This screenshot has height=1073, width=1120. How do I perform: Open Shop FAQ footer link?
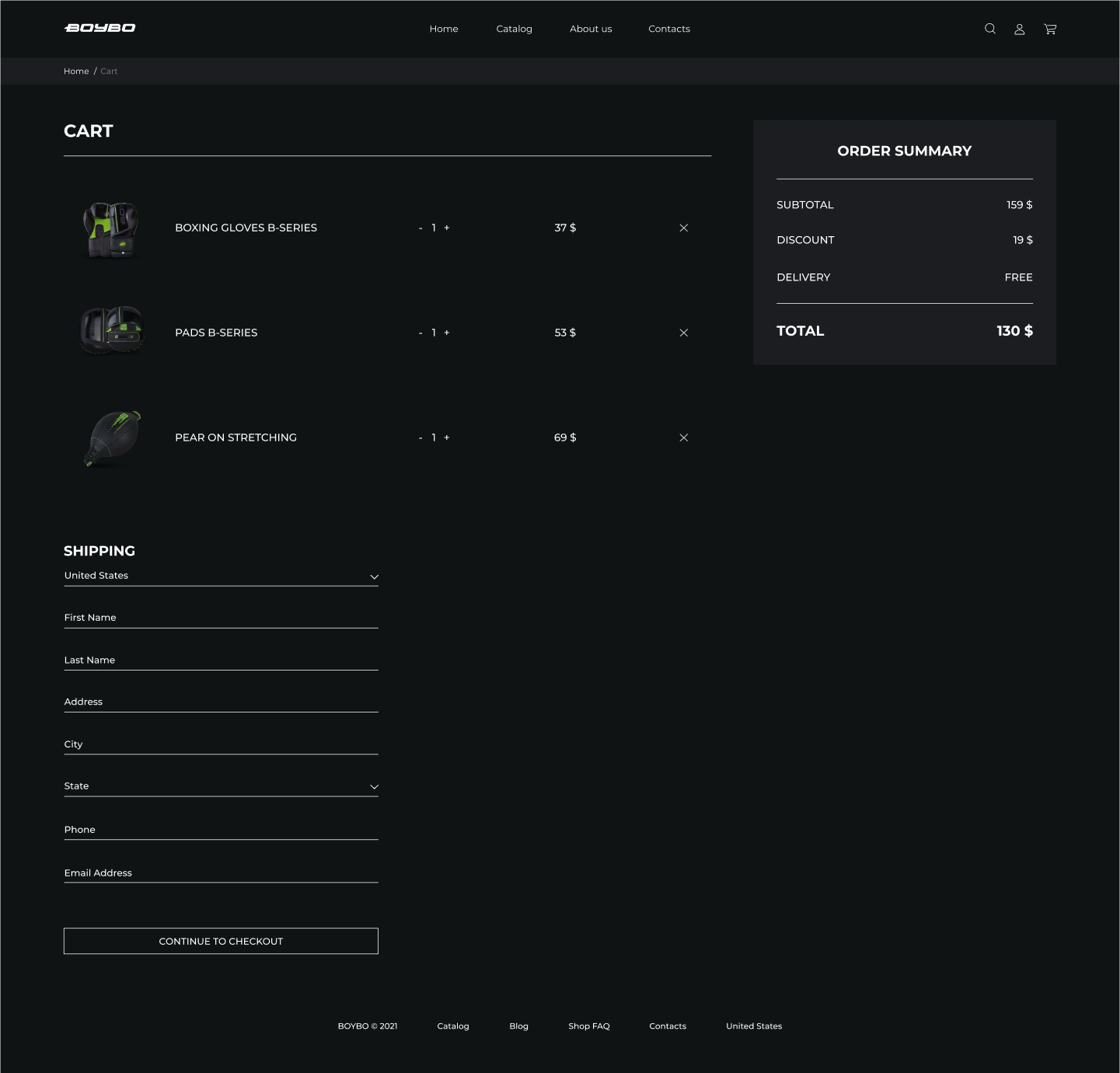pyautogui.click(x=588, y=1026)
